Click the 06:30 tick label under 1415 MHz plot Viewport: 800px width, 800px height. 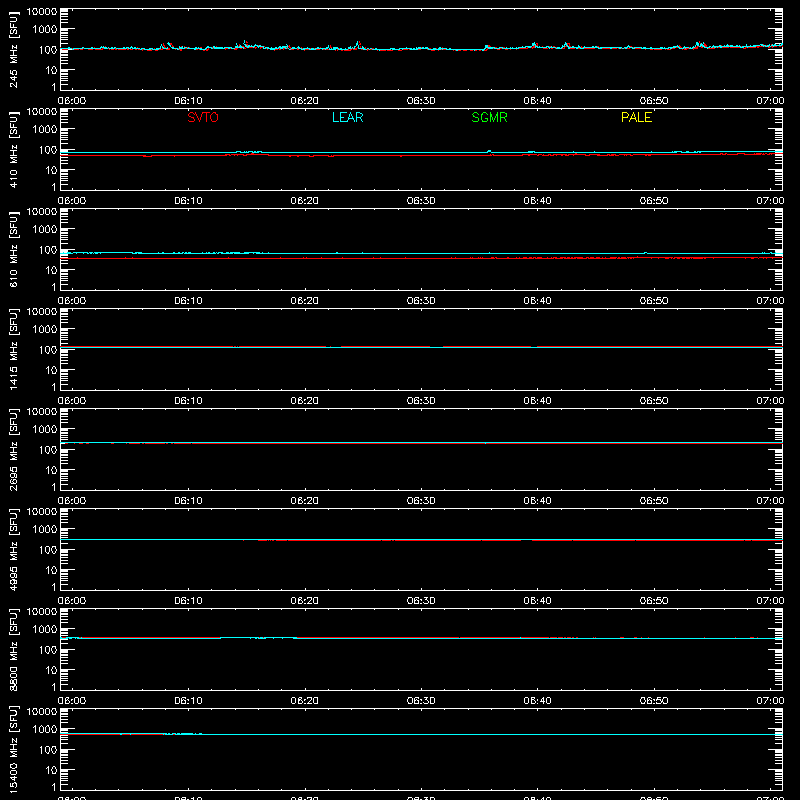(x=421, y=401)
